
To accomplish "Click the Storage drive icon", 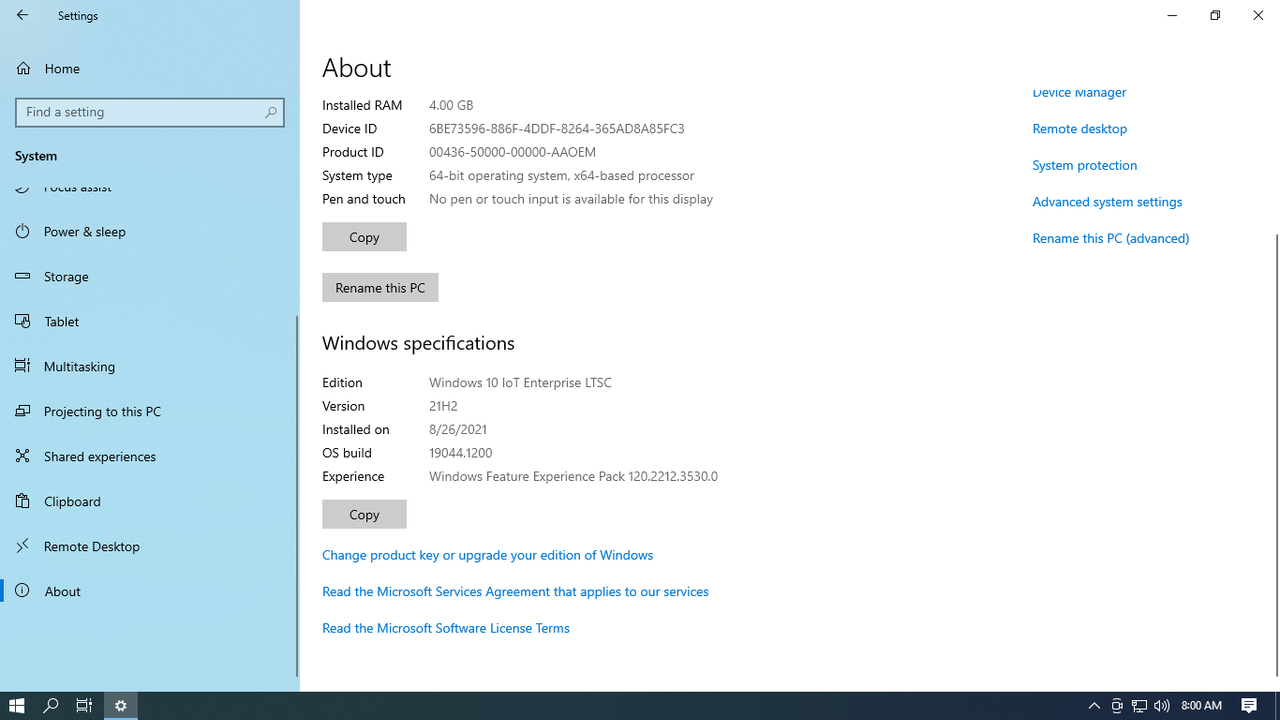I will (22, 276).
